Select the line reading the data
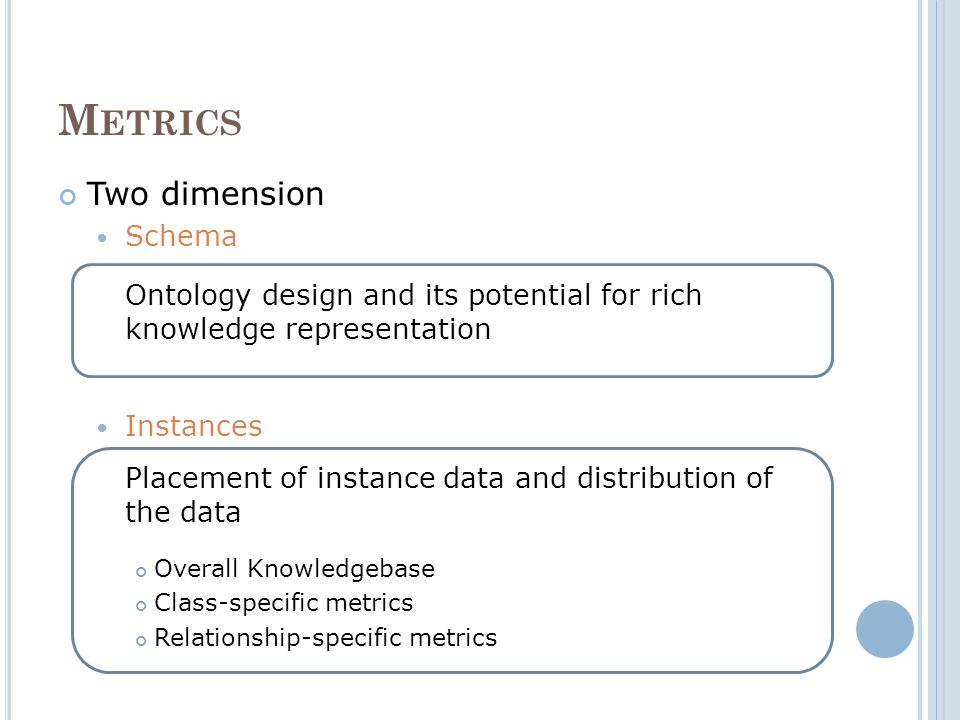 (x=182, y=512)
